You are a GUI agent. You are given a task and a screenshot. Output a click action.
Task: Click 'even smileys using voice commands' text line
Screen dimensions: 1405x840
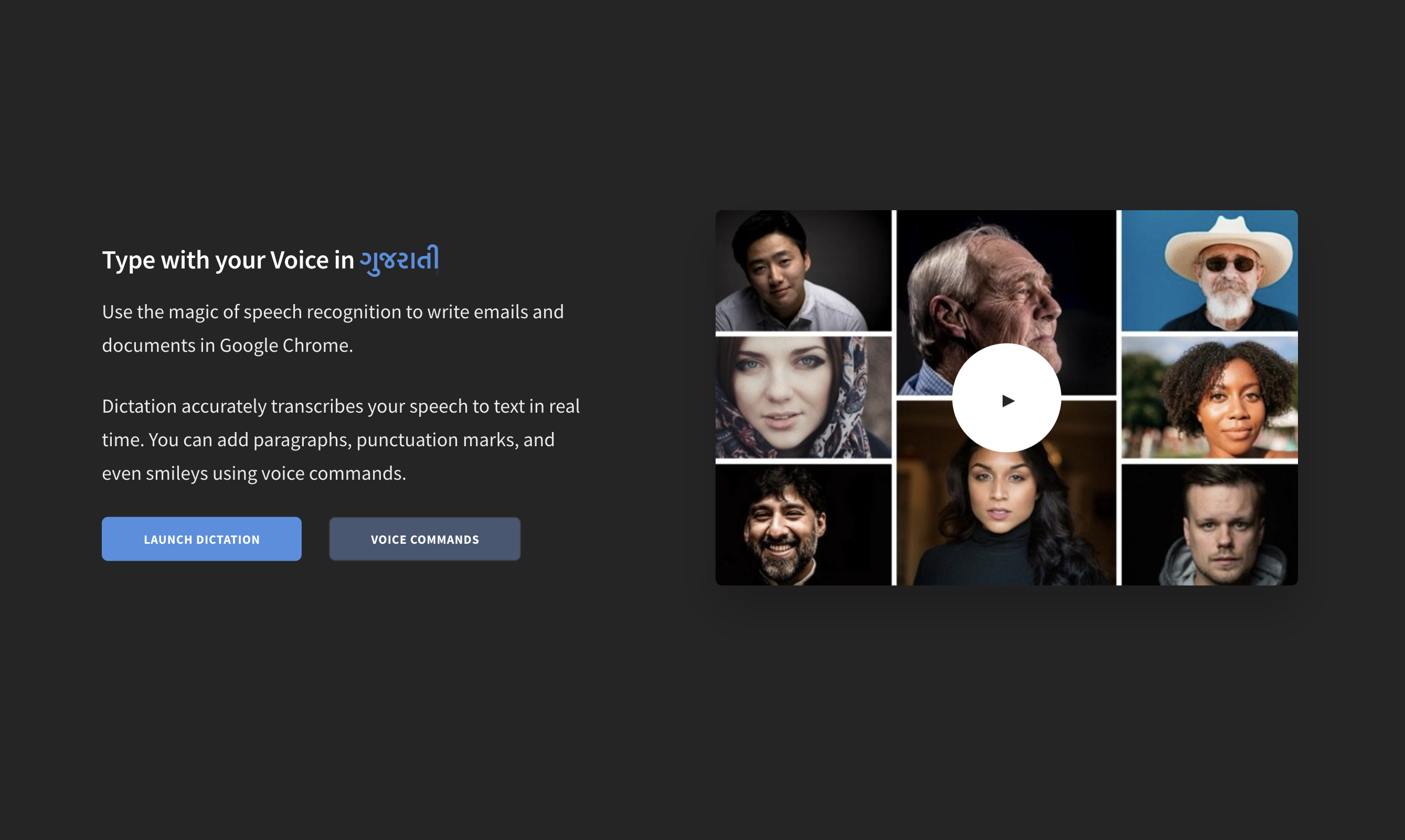pyautogui.click(x=254, y=473)
